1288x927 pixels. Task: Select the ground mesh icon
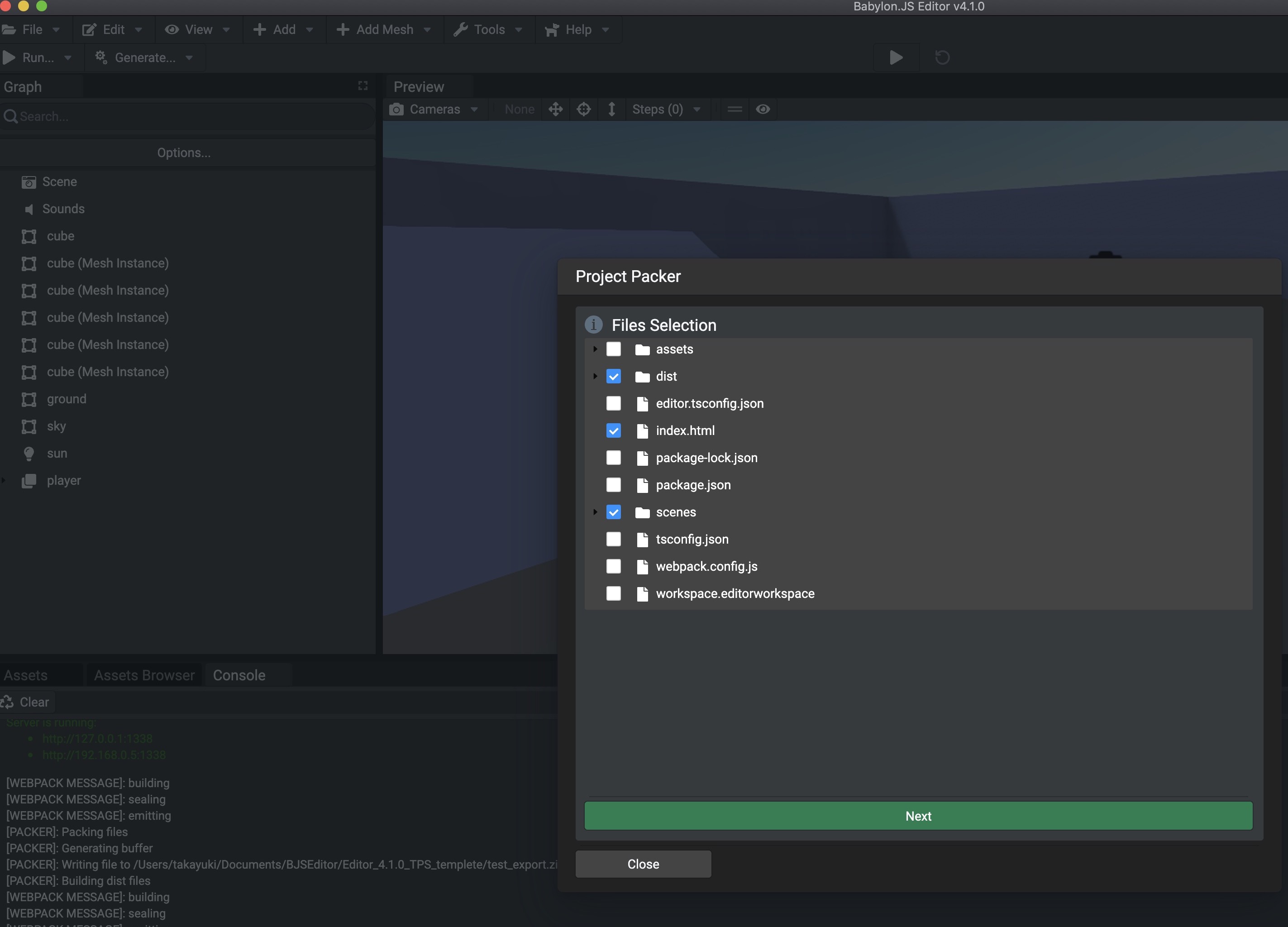coord(29,399)
